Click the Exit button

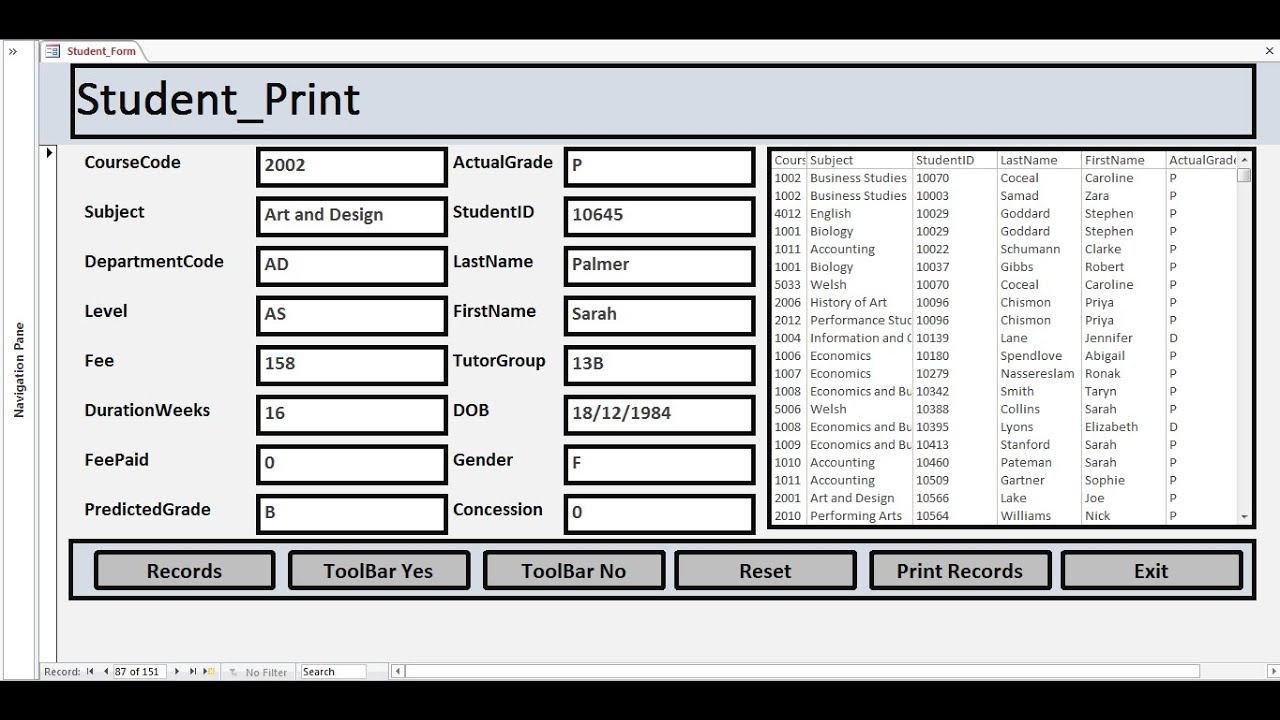click(1151, 571)
